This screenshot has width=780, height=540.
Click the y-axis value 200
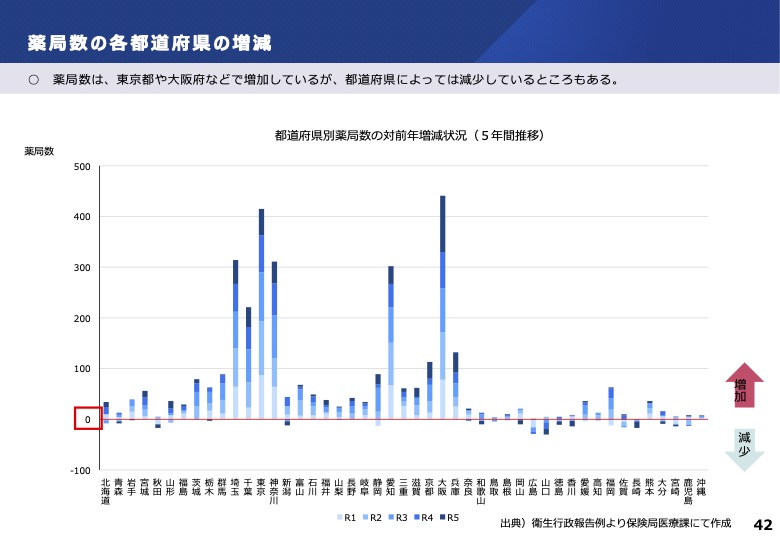[x=82, y=318]
